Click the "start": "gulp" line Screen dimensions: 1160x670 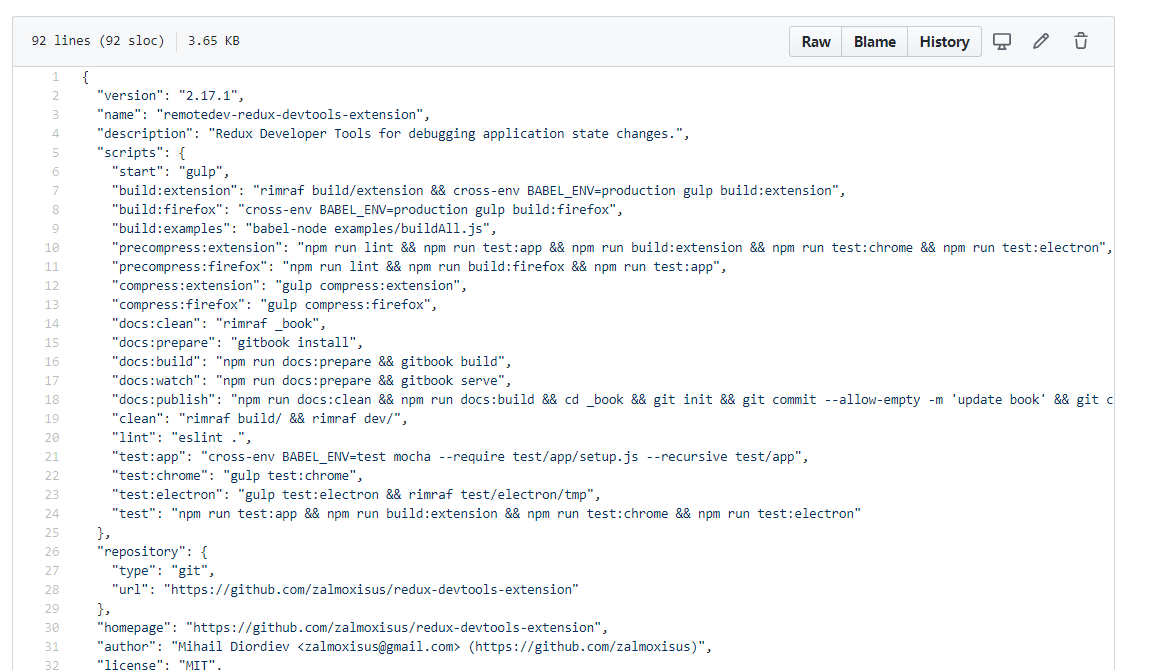click(170, 172)
